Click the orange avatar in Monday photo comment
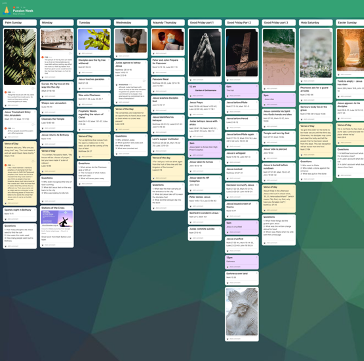The width and height of the screenshot is (364, 361). 43,57
